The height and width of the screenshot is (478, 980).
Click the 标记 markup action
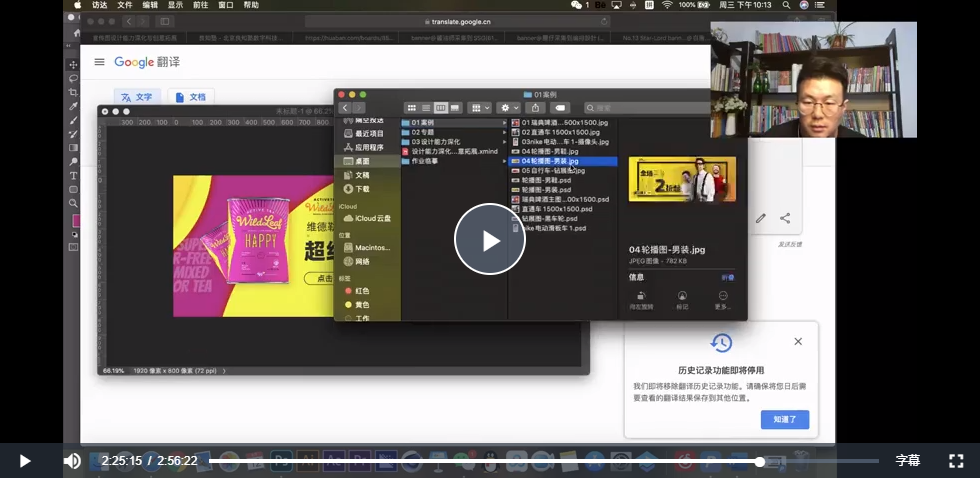(682, 300)
